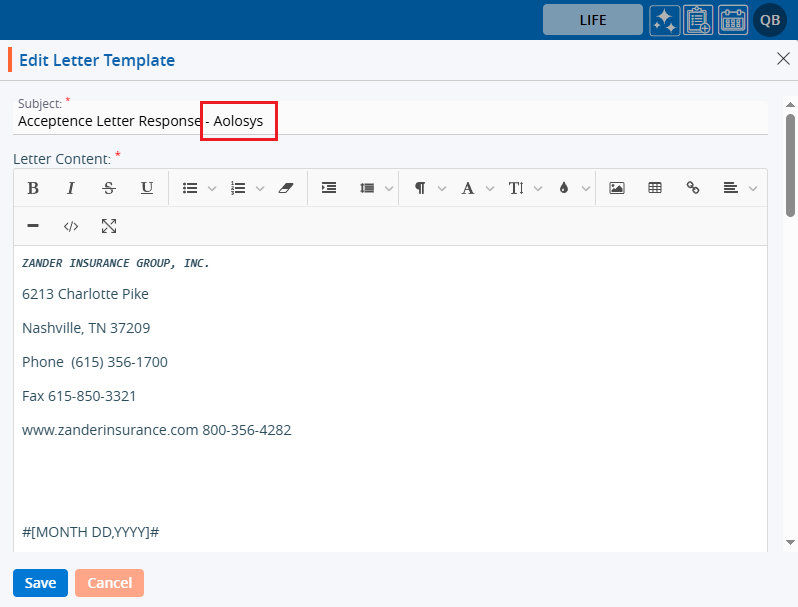Select the LIFE tab in header
This screenshot has height=607, width=798.
pyautogui.click(x=592, y=20)
